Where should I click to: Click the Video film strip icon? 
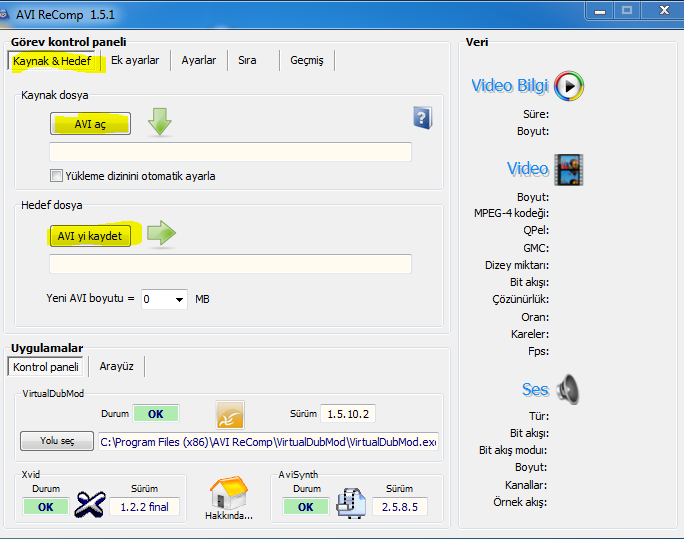pos(568,169)
